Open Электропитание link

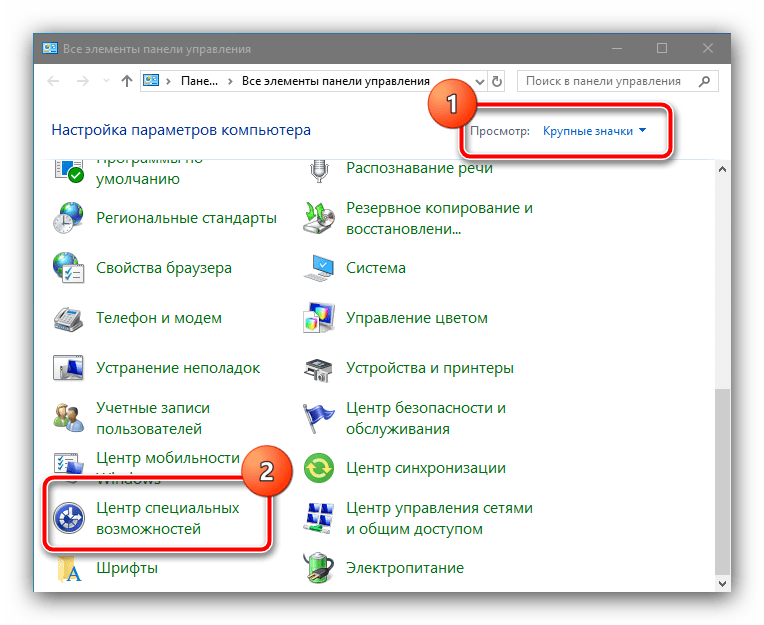(404, 568)
